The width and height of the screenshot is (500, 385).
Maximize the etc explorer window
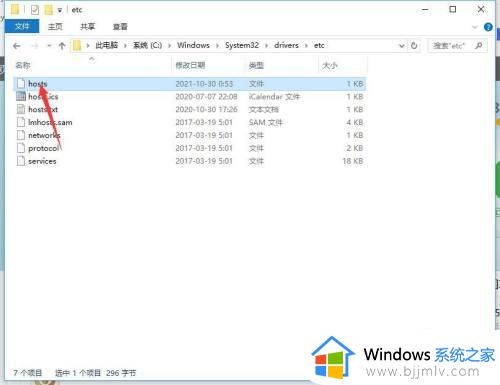452,9
